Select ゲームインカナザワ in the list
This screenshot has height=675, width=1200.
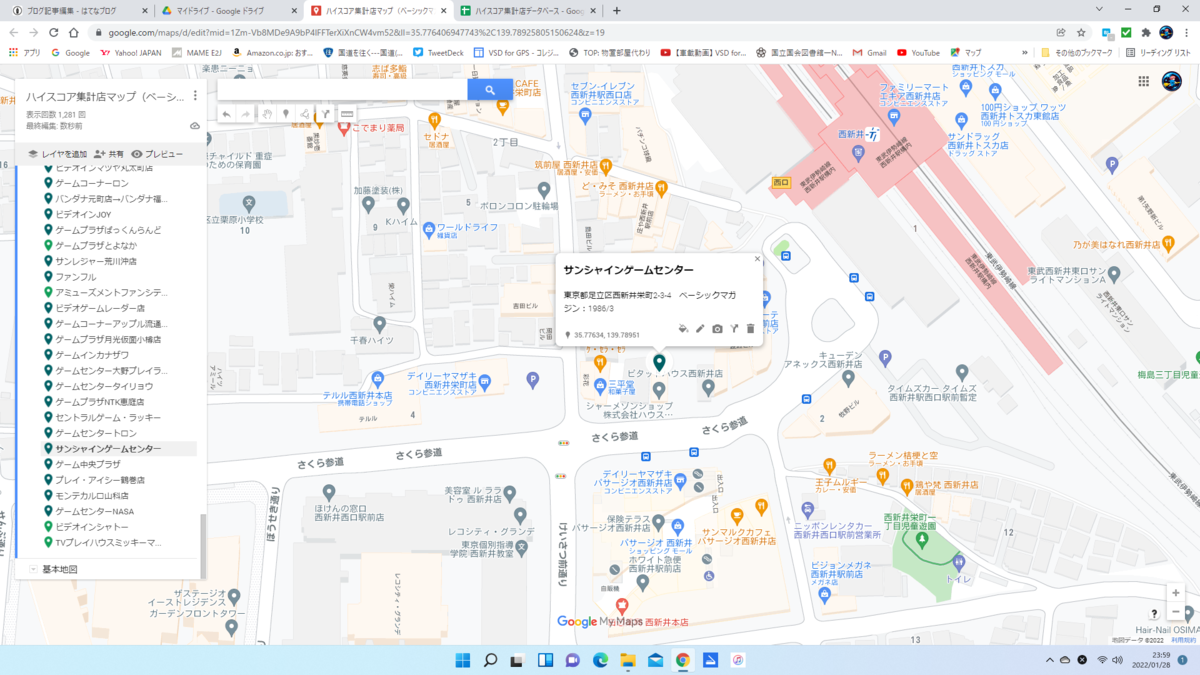point(92,355)
